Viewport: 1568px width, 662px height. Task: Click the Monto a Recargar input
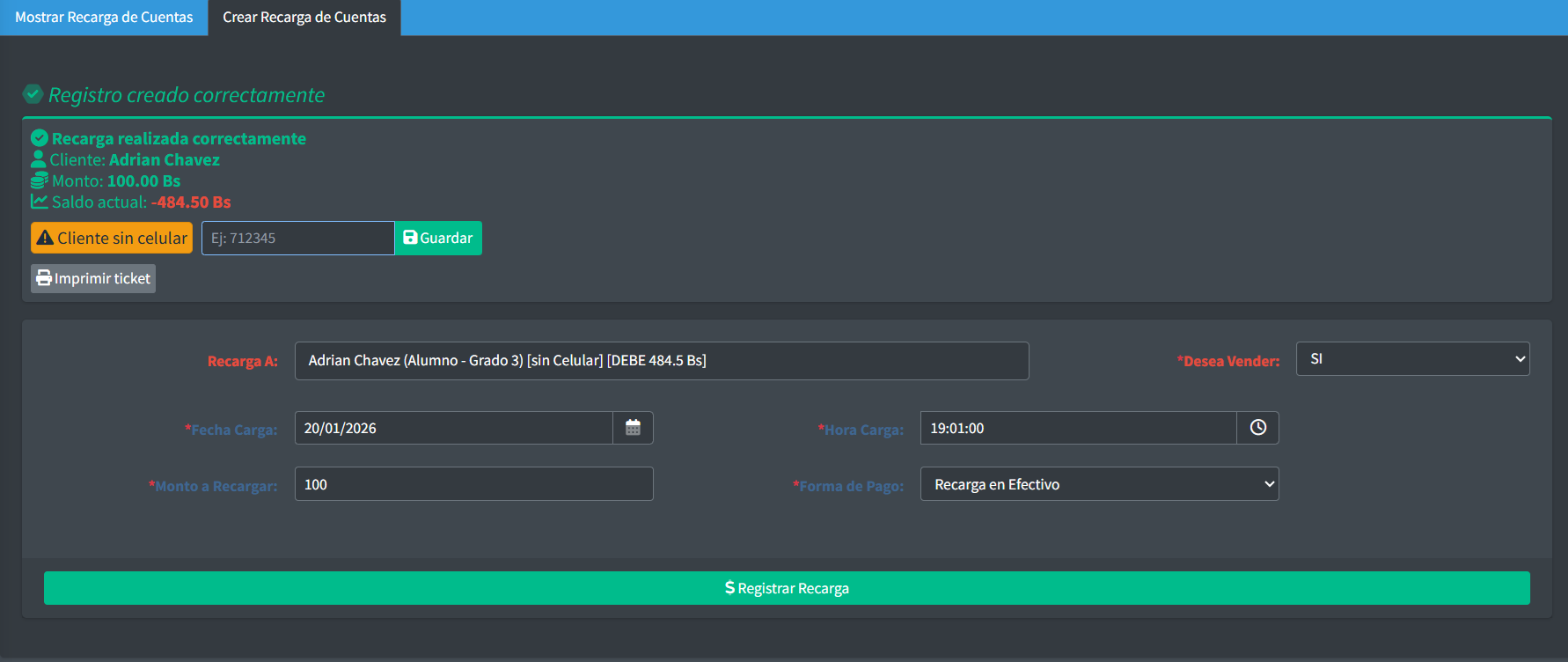point(473,484)
